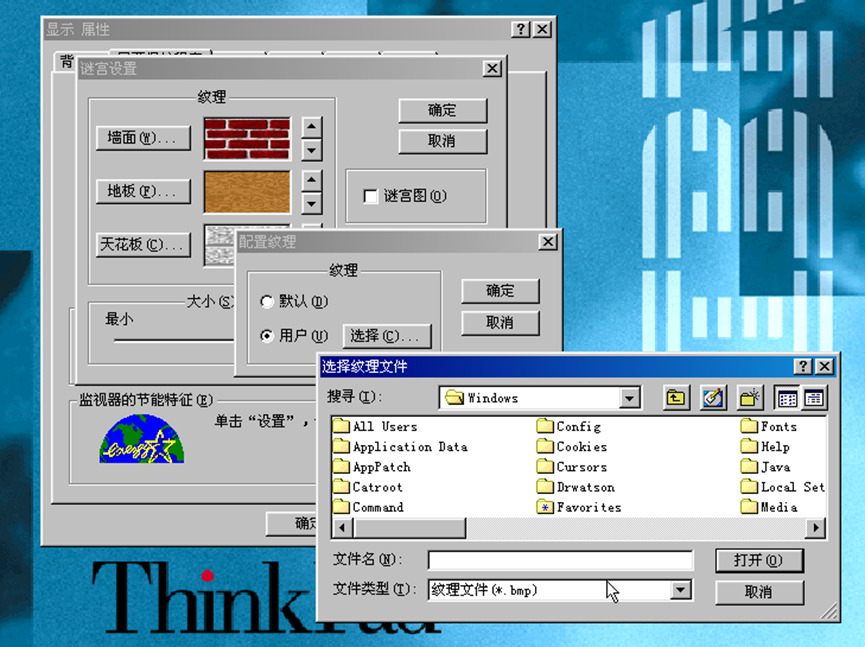This screenshot has height=647, width=865.
Task: Click 取消 in file selection dialog
Action: tap(759, 592)
